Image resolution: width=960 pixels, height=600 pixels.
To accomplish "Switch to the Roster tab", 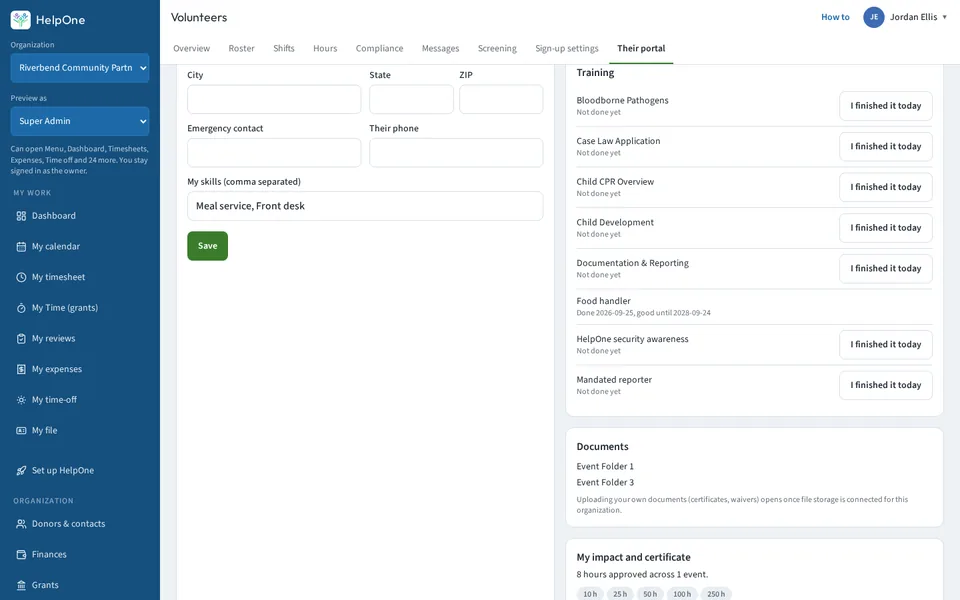I will coord(241,48).
